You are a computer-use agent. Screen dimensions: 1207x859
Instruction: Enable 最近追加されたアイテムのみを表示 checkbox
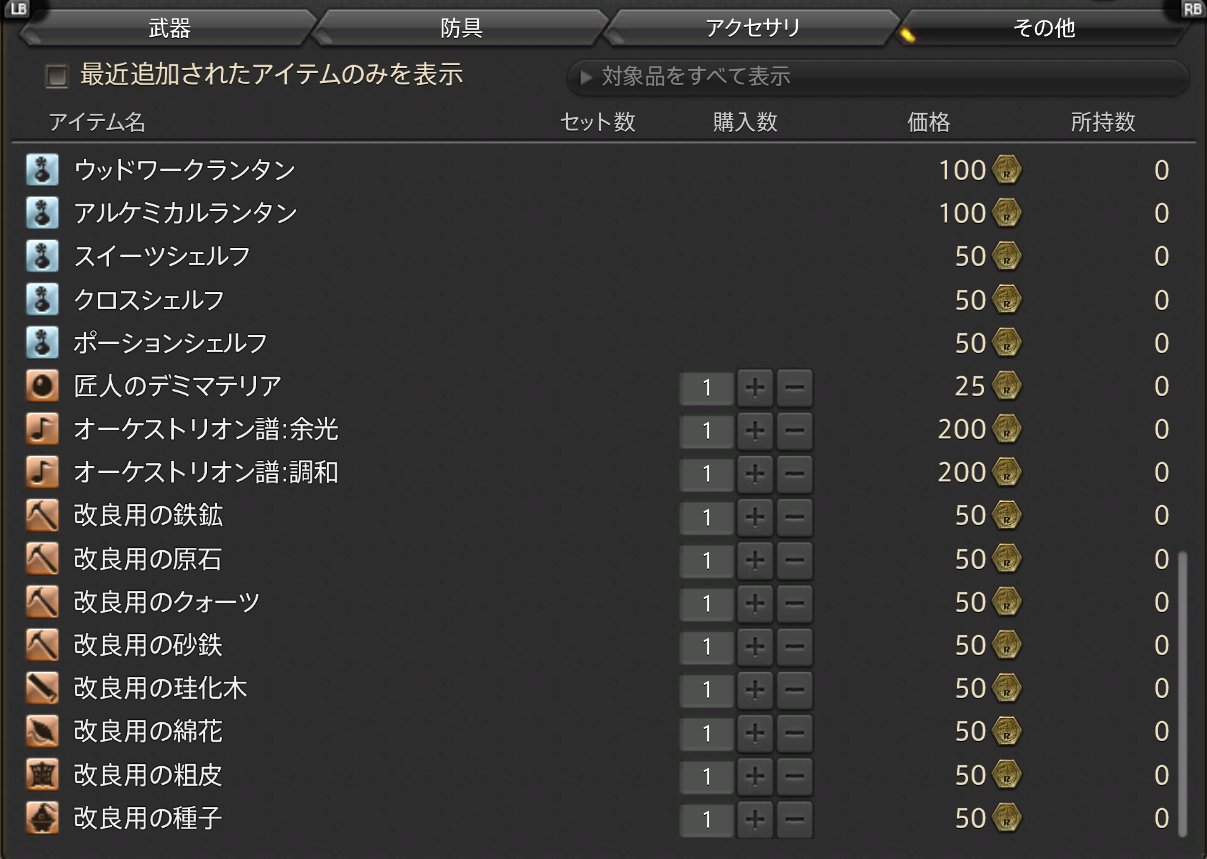coord(57,75)
